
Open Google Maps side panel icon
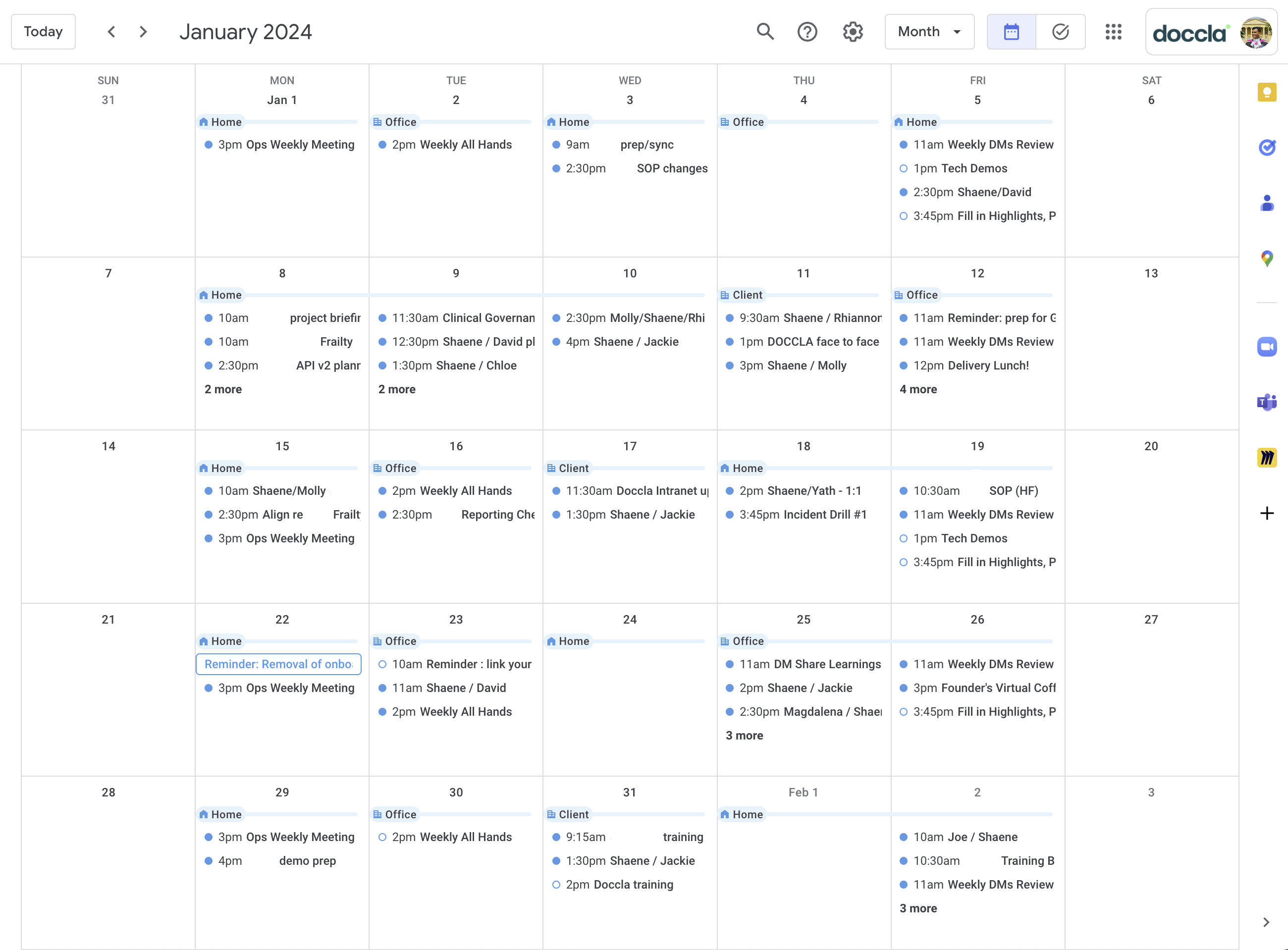pos(1267,258)
